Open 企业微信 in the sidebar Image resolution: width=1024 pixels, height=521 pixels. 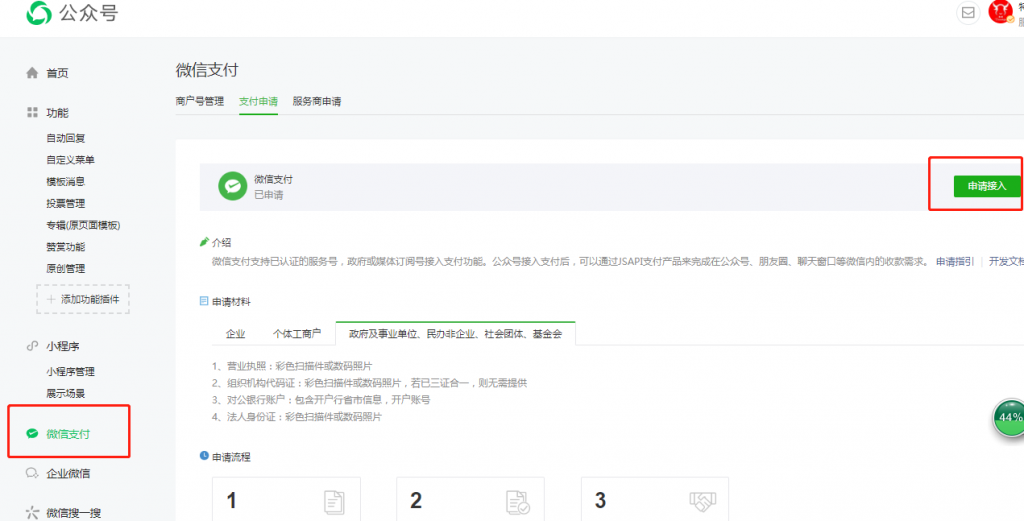click(x=68, y=473)
